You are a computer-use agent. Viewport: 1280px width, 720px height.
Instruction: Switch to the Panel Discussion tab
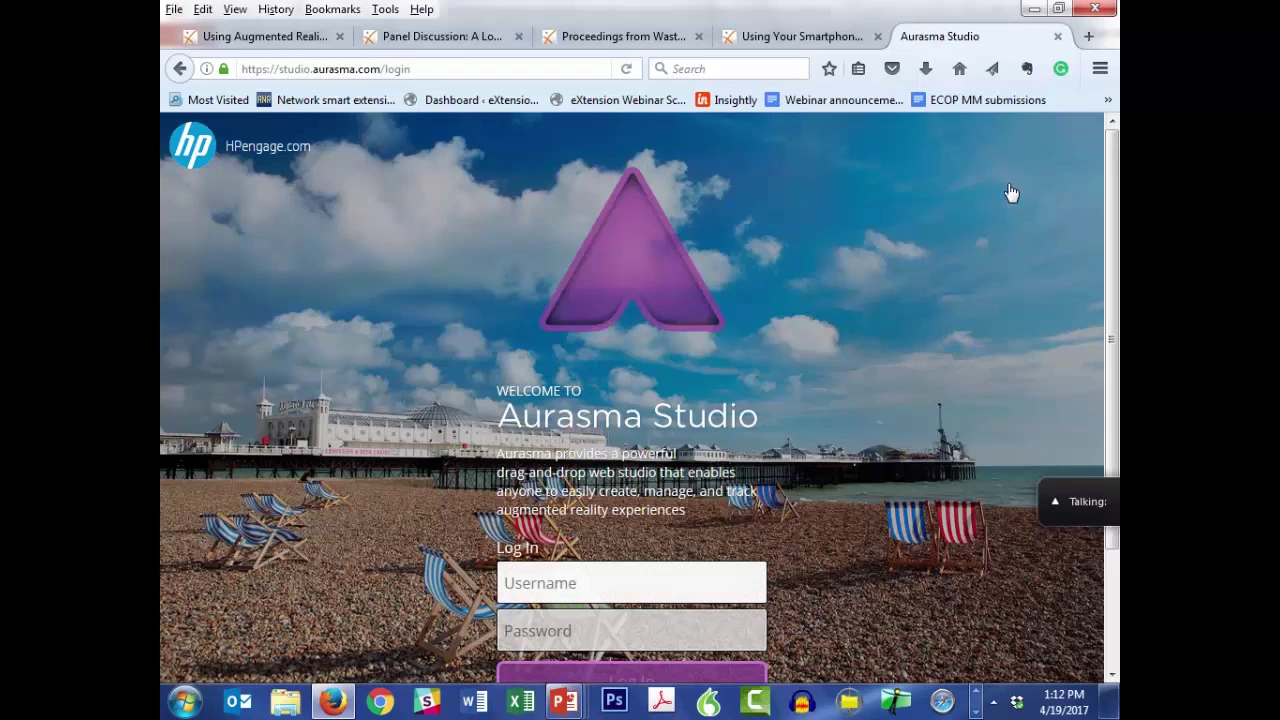[x=440, y=37]
